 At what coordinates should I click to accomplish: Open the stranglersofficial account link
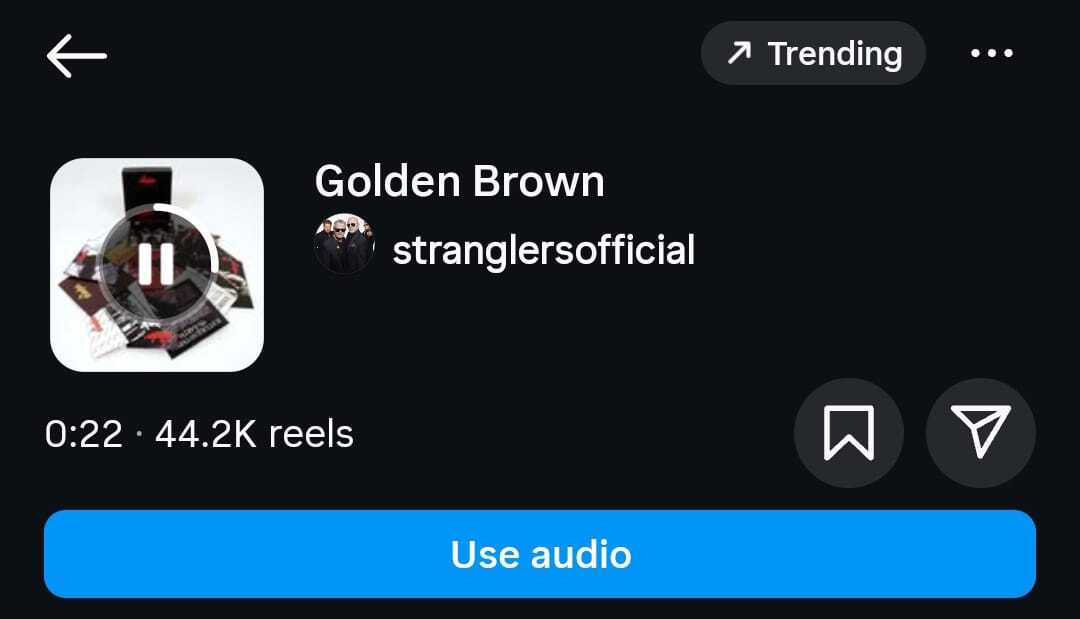click(543, 250)
